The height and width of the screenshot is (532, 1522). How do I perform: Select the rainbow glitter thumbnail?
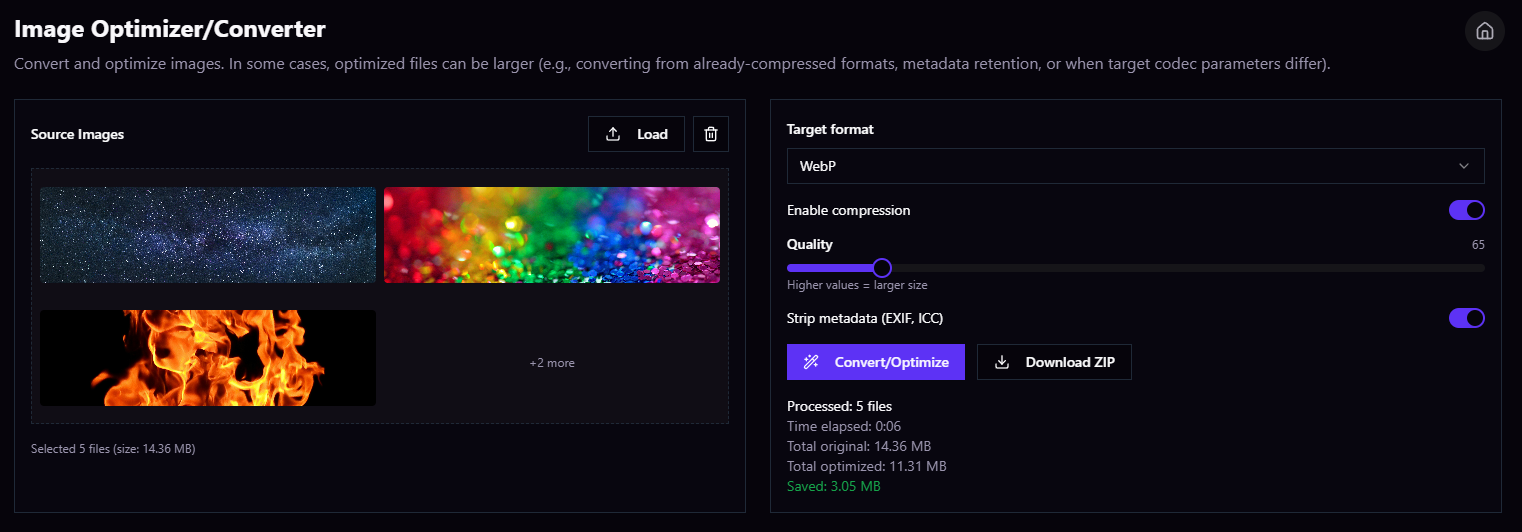pyautogui.click(x=552, y=235)
